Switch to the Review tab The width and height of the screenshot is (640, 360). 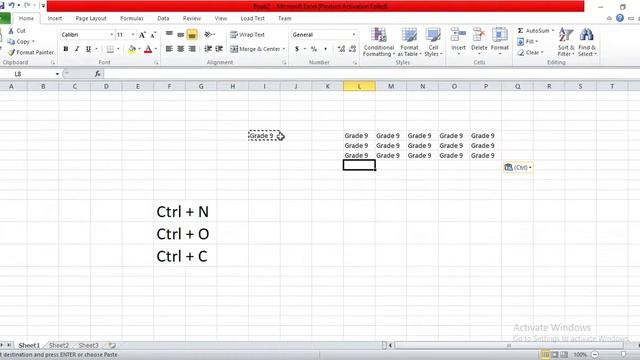coord(191,18)
